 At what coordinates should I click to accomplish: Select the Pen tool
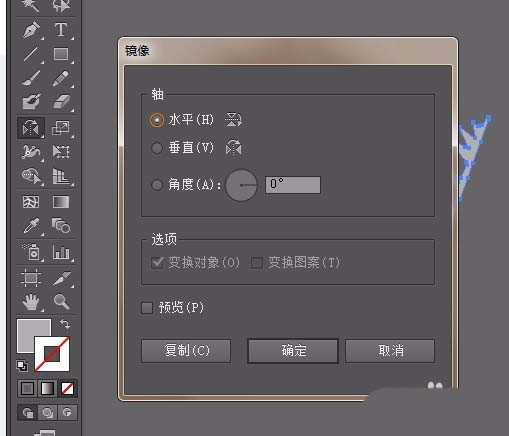[31, 30]
